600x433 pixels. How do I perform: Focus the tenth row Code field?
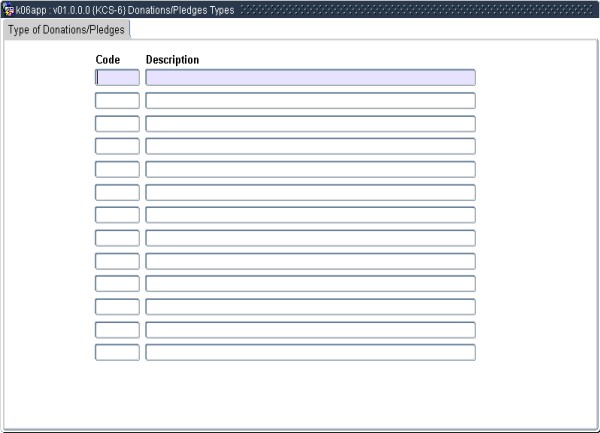(x=117, y=283)
